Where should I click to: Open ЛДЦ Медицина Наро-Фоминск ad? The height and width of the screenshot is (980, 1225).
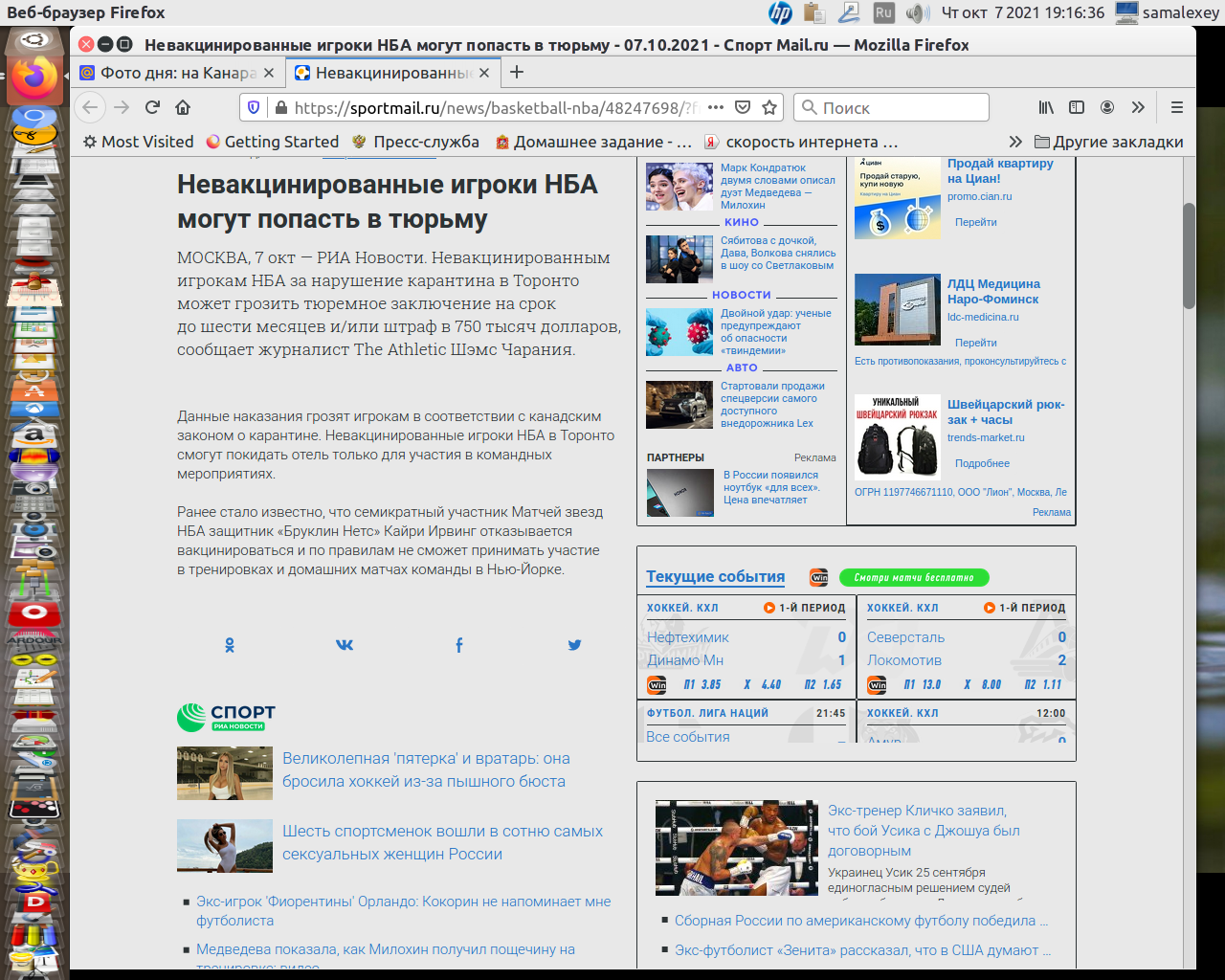point(993,292)
